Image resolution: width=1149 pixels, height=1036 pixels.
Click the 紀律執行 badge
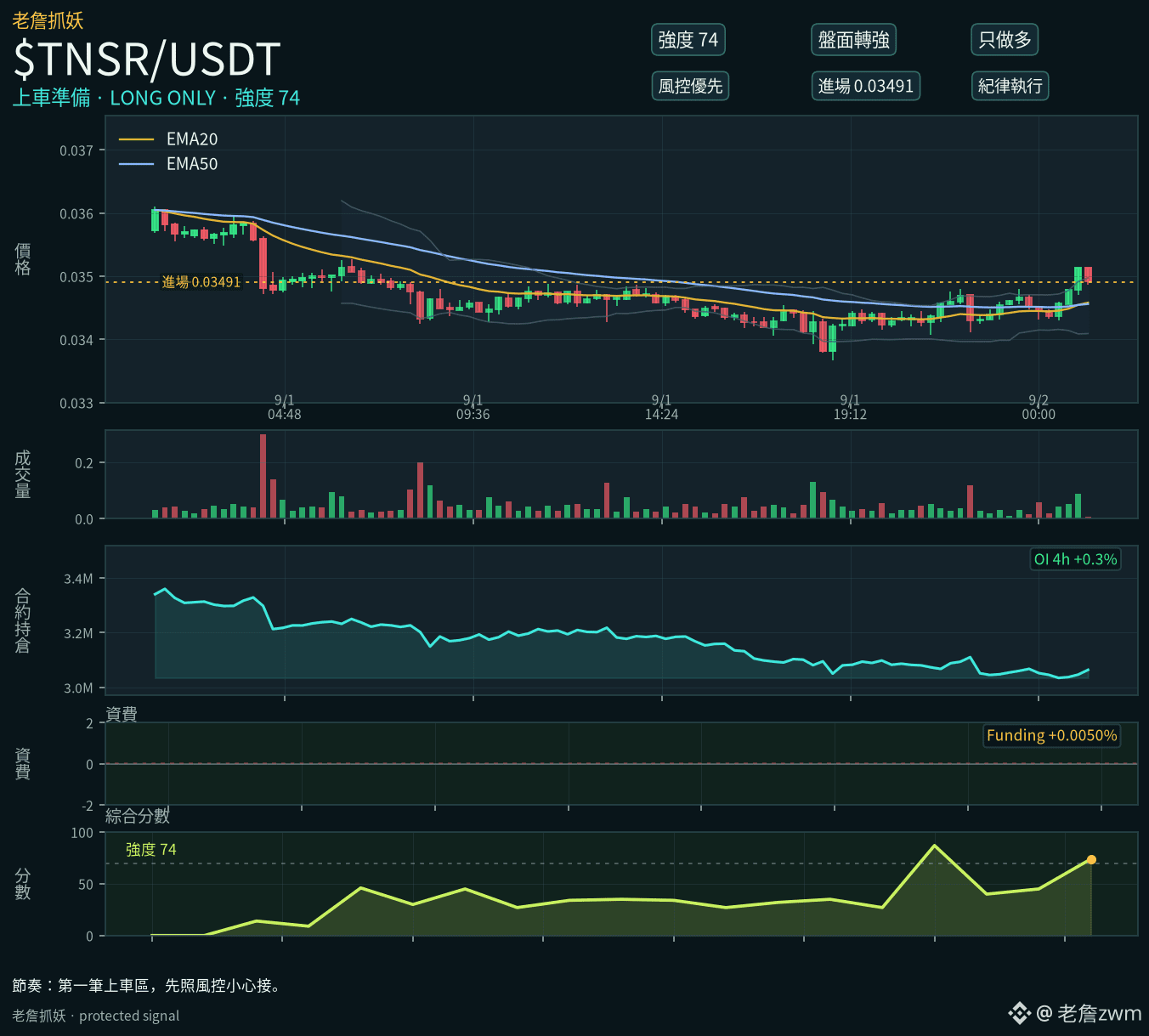coord(1010,86)
